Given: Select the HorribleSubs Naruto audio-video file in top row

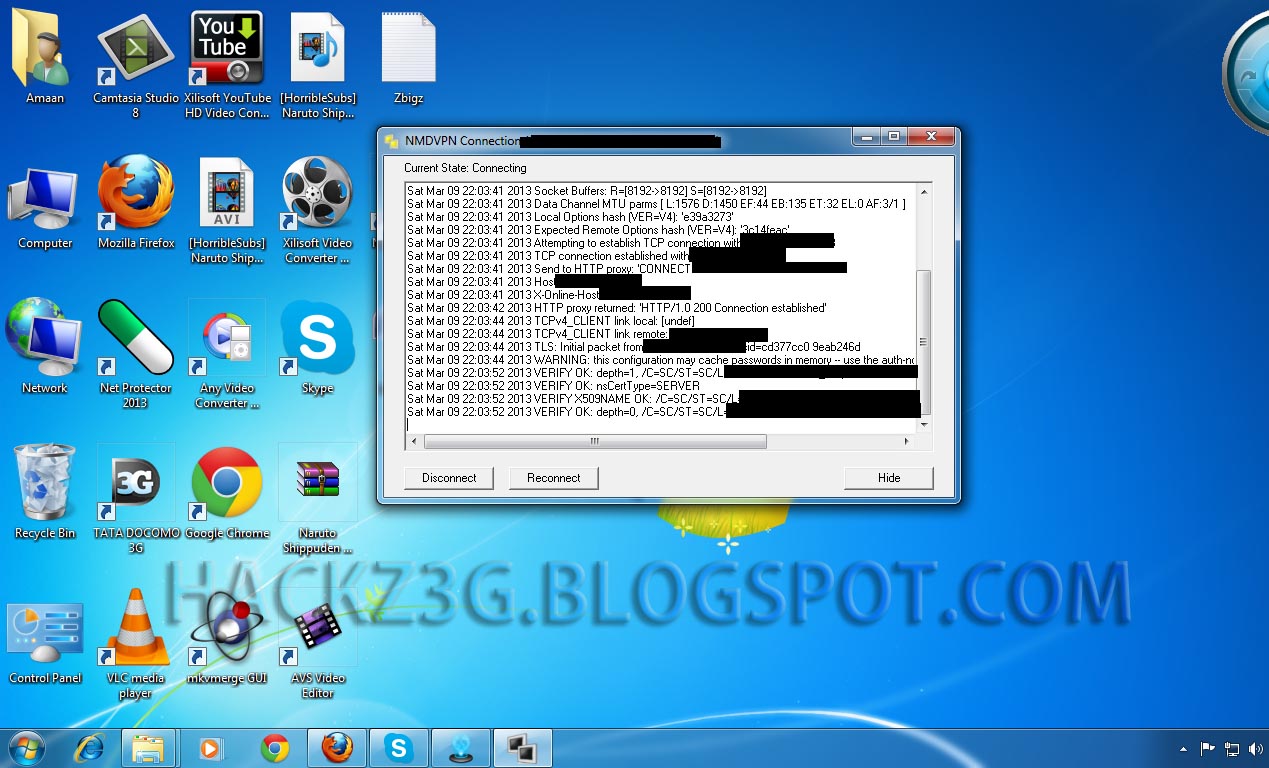Looking at the screenshot, I should click(318, 65).
